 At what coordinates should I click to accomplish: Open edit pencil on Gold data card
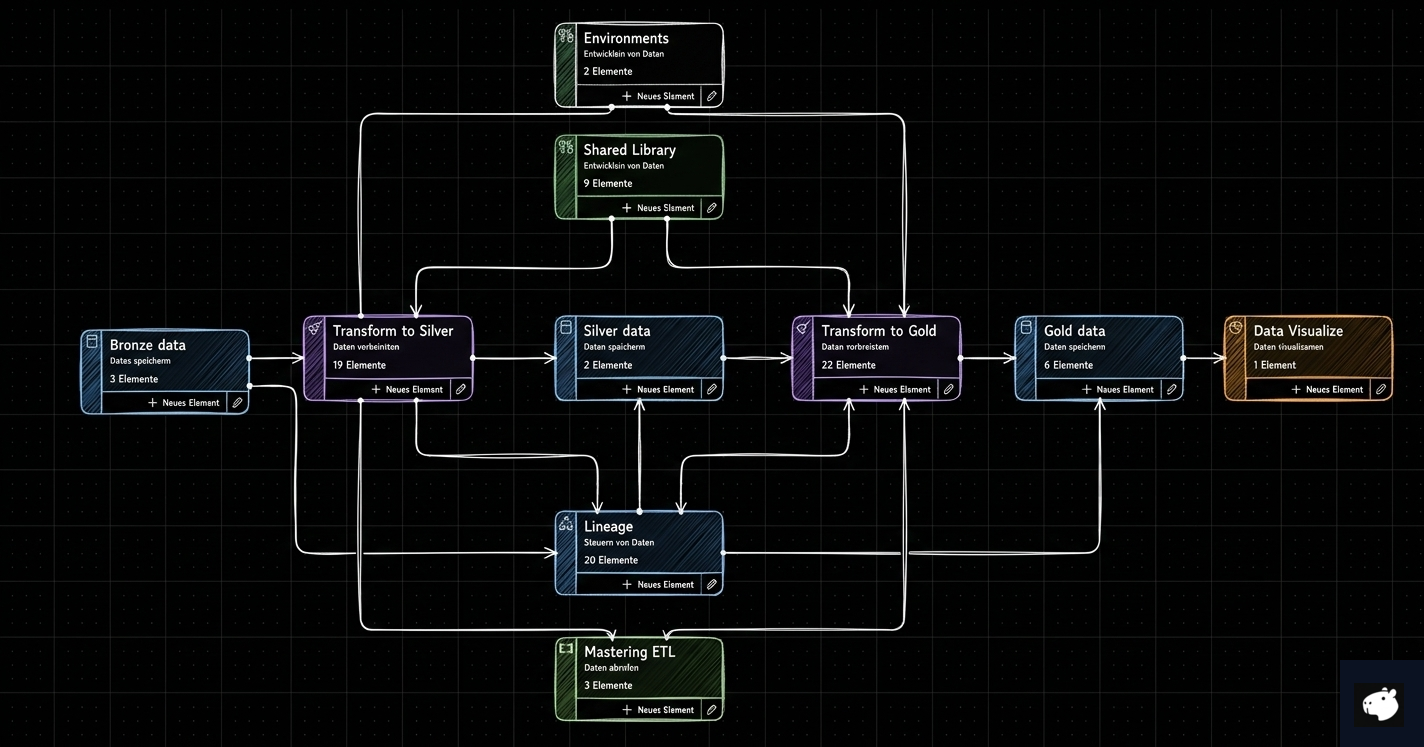pyautogui.click(x=1171, y=389)
